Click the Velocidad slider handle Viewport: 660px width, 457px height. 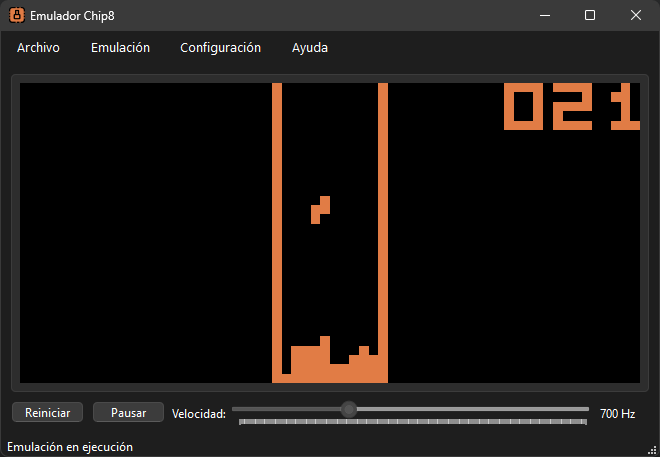349,409
